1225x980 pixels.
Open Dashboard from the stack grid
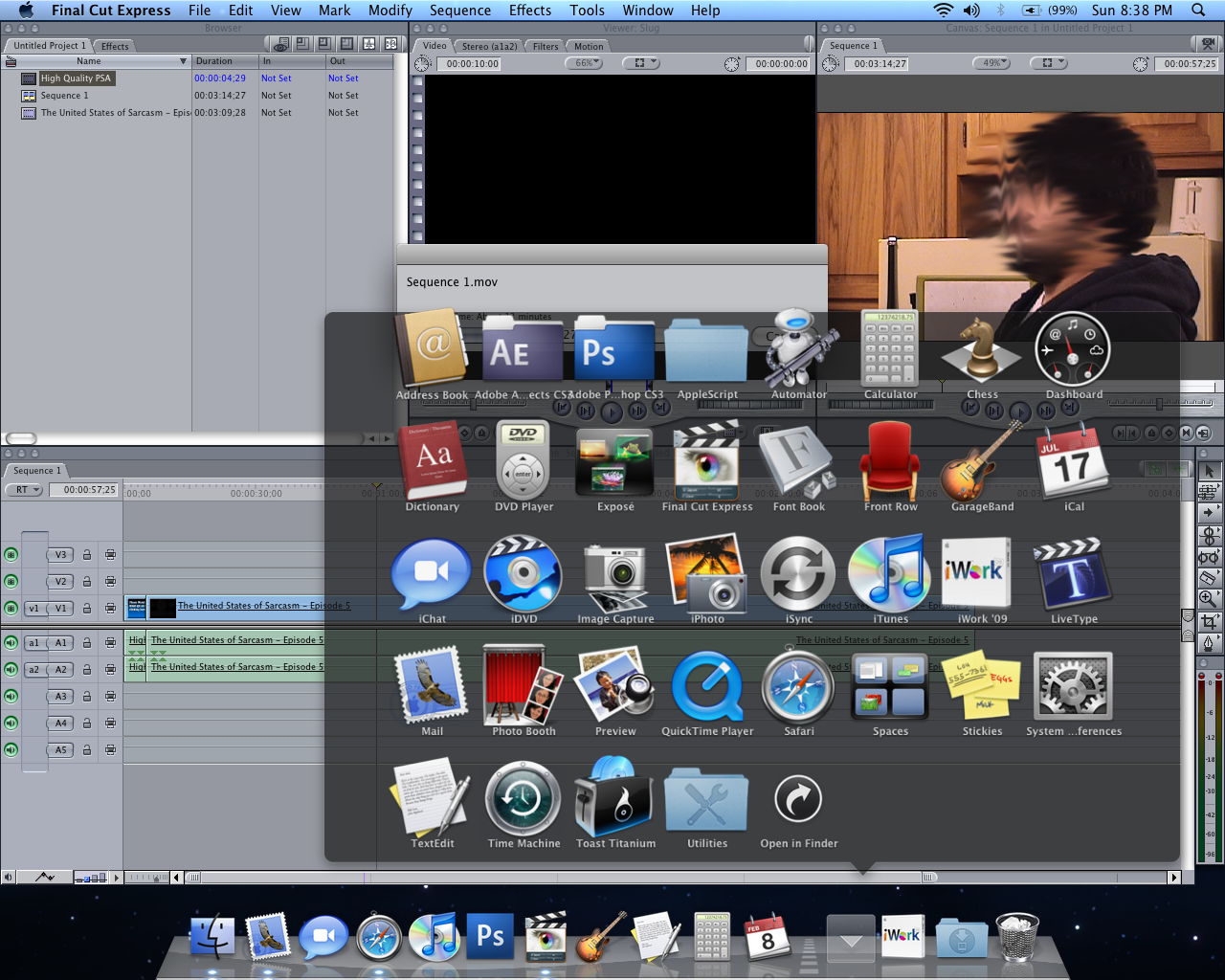point(1074,350)
